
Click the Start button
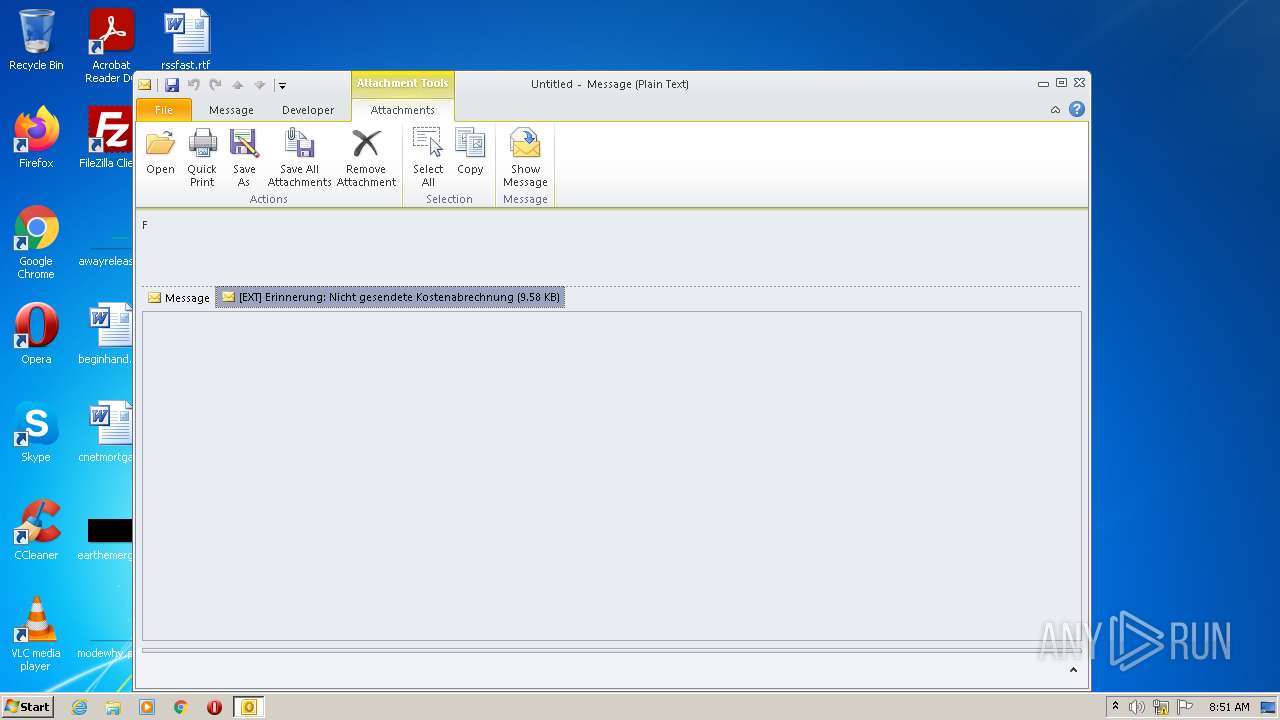click(27, 706)
